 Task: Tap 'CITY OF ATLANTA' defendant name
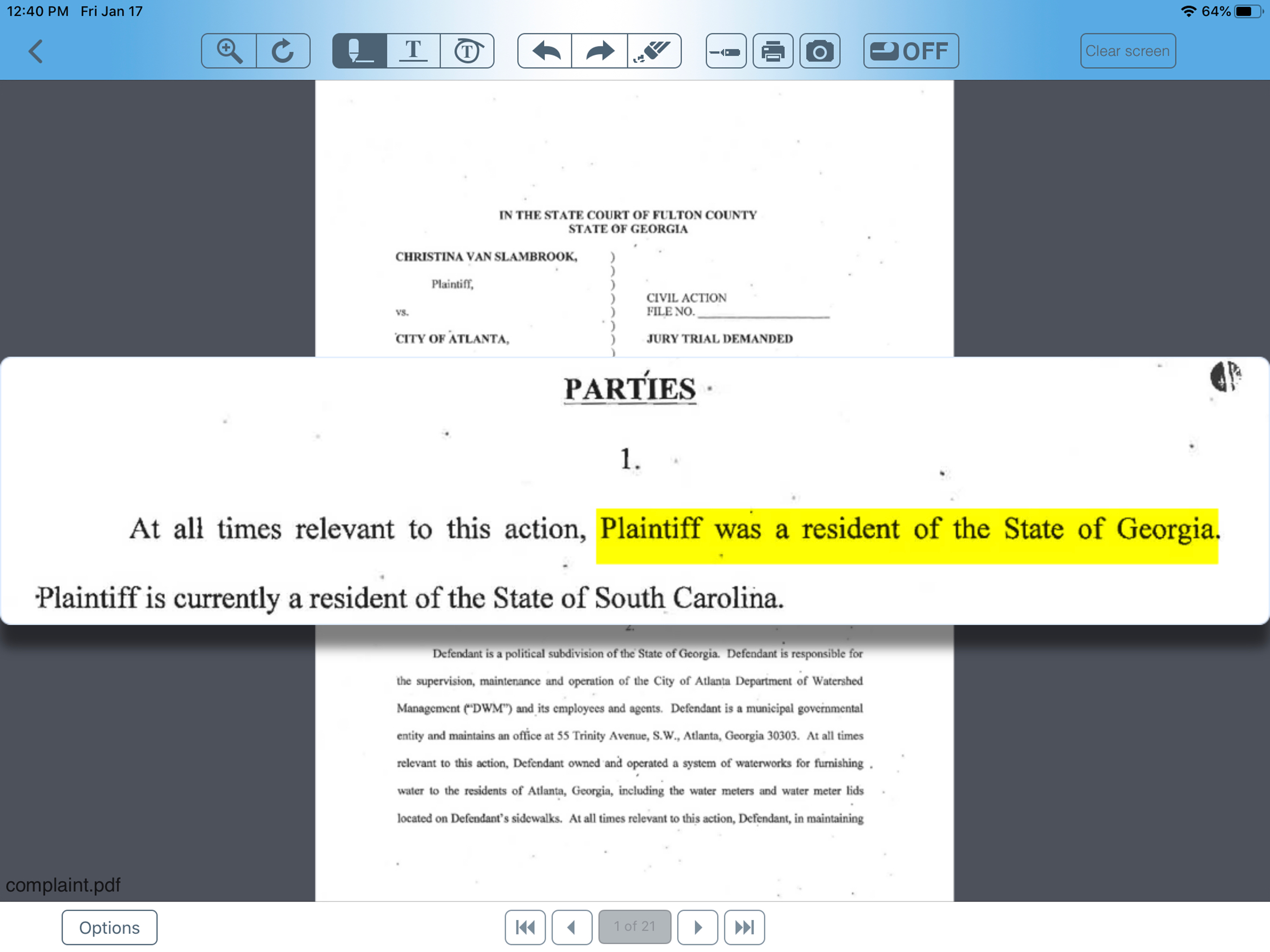point(452,339)
